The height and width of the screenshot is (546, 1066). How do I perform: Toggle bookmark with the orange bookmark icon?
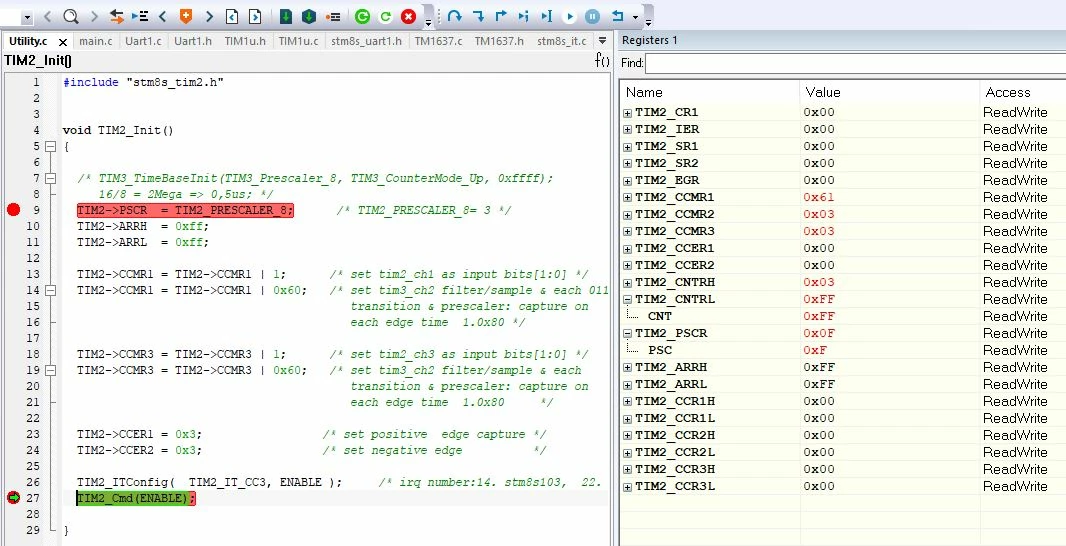186,16
